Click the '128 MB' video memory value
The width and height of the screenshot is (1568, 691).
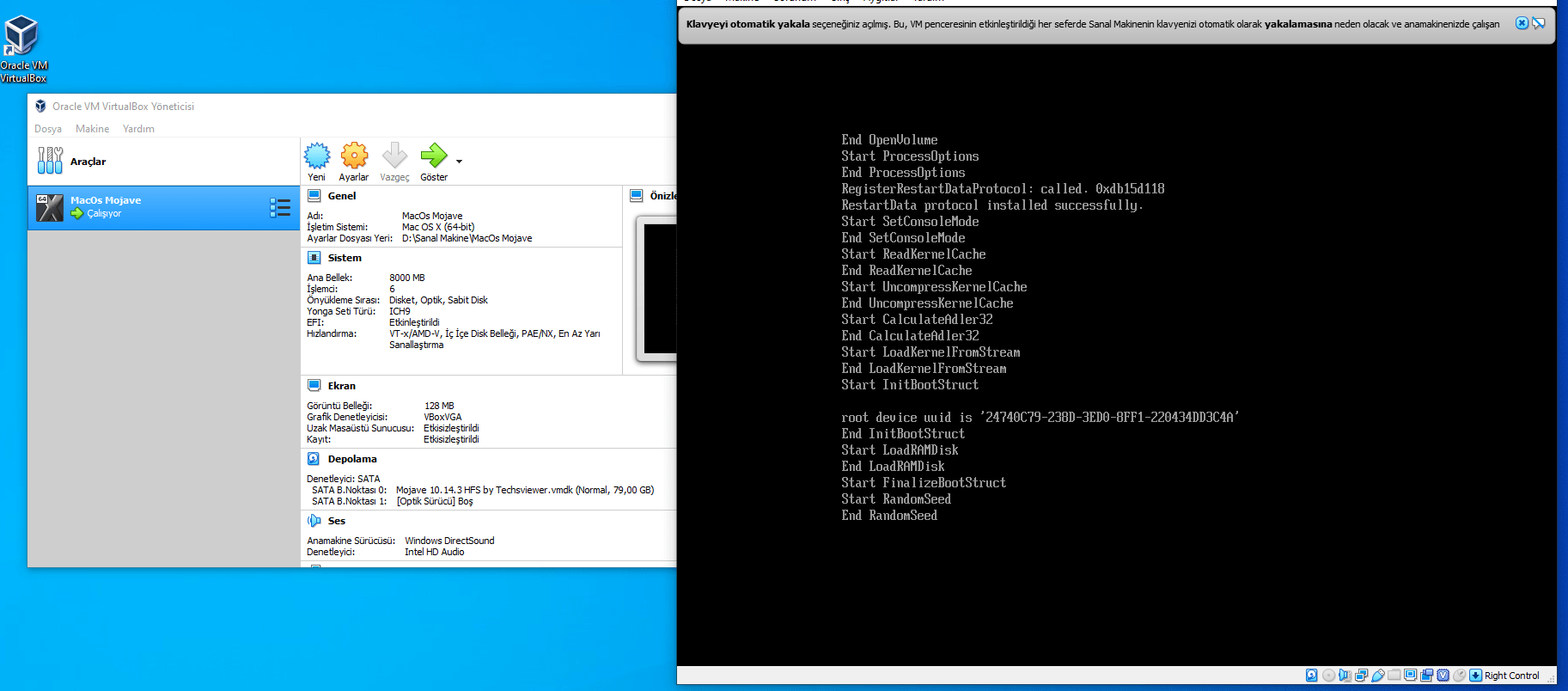click(439, 406)
